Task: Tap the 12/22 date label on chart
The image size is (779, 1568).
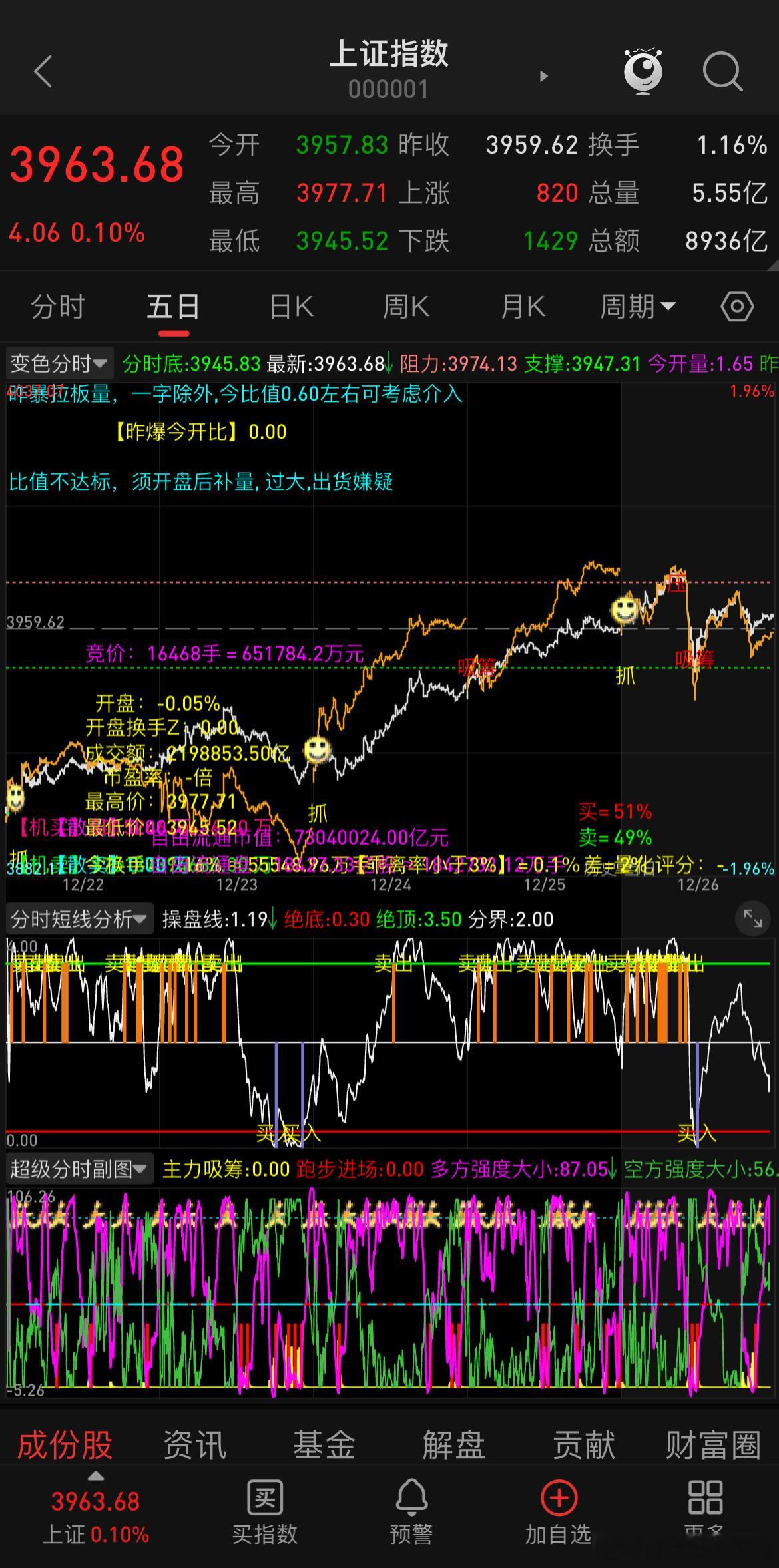Action: point(83,884)
